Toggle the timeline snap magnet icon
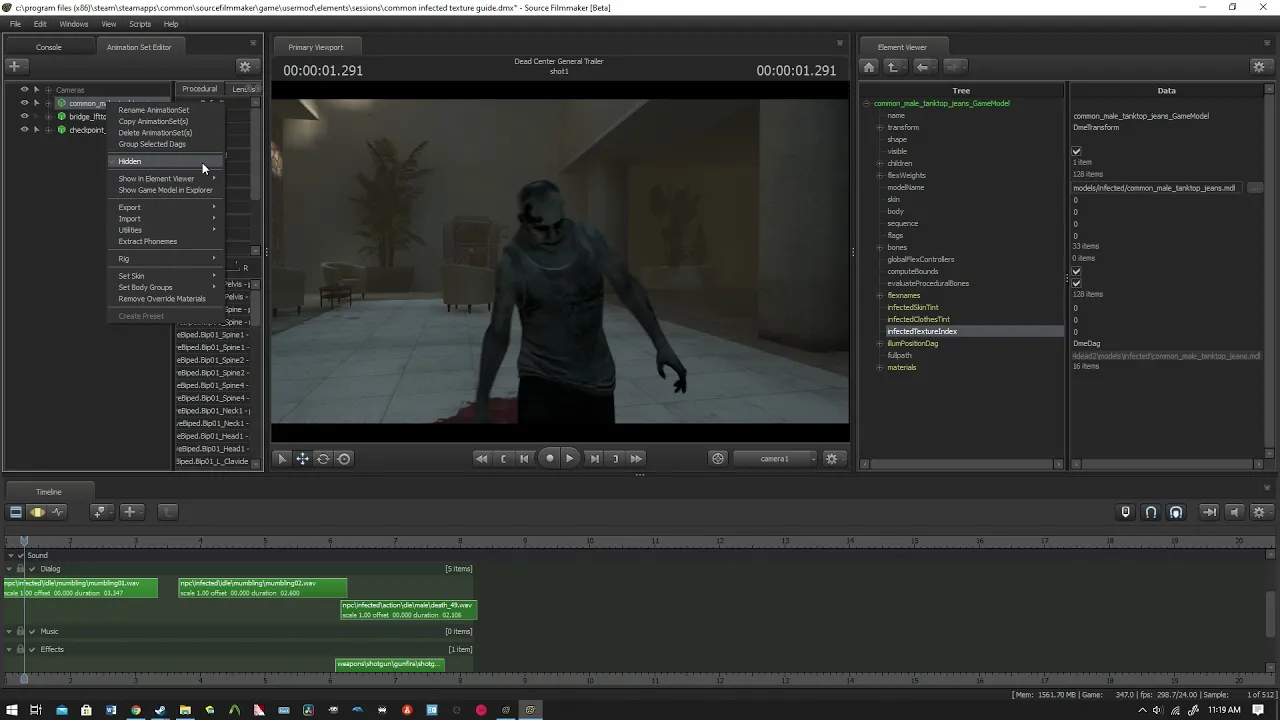 pos(1151,512)
